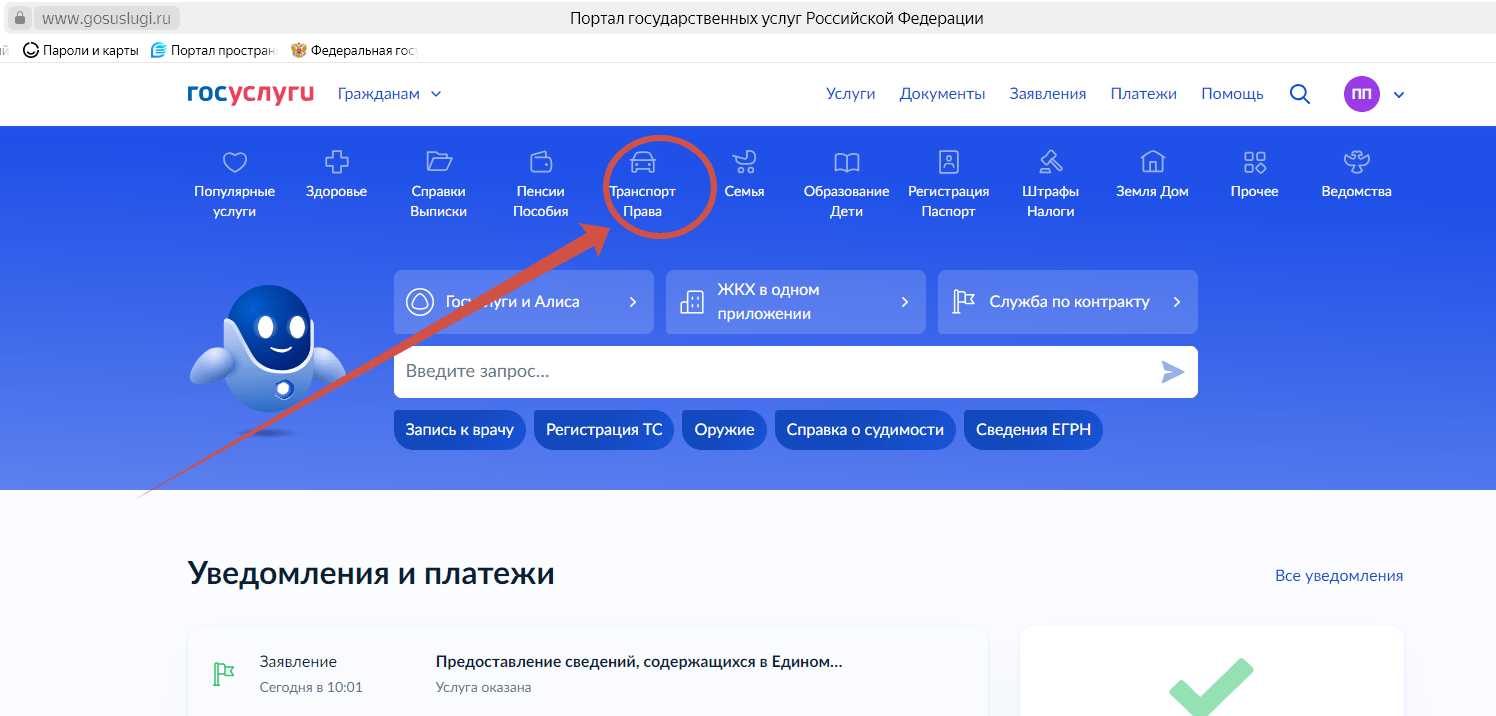Open Федеральная гос bookmark
This screenshot has height=716, width=1496.
point(354,50)
